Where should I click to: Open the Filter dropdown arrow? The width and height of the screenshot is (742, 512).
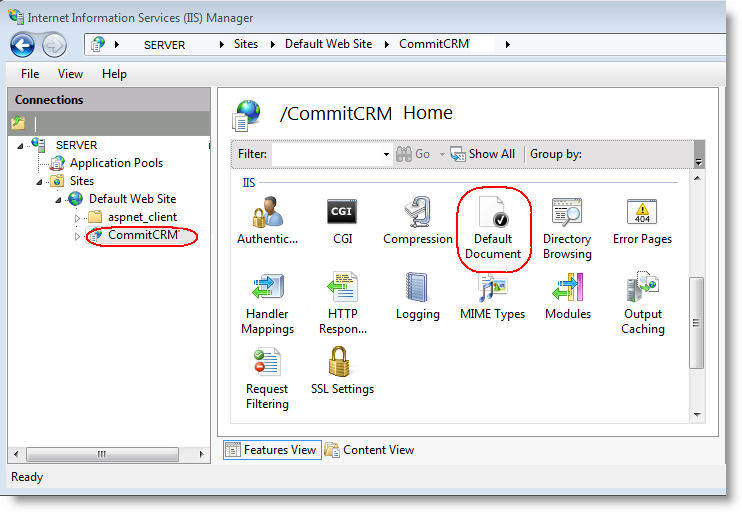(x=386, y=155)
